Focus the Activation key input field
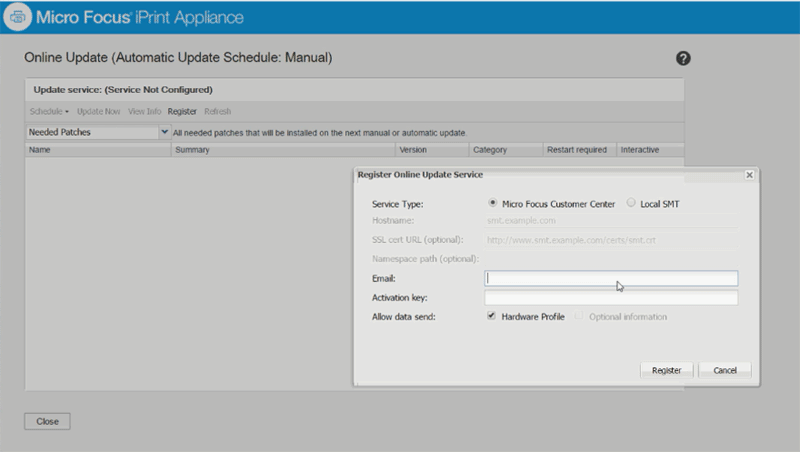The height and width of the screenshot is (452, 800). click(611, 297)
